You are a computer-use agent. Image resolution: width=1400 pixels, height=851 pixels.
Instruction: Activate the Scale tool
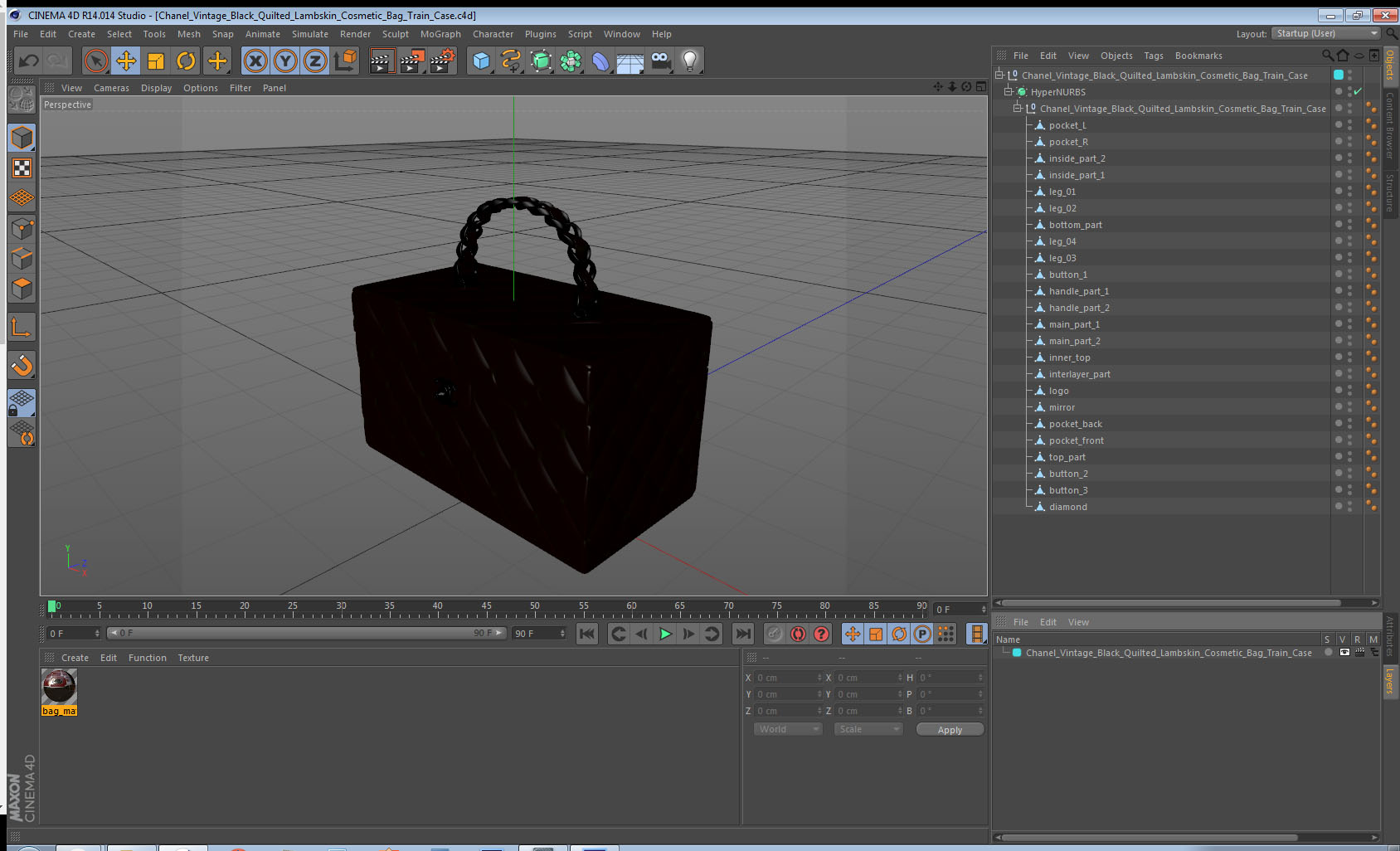click(156, 61)
